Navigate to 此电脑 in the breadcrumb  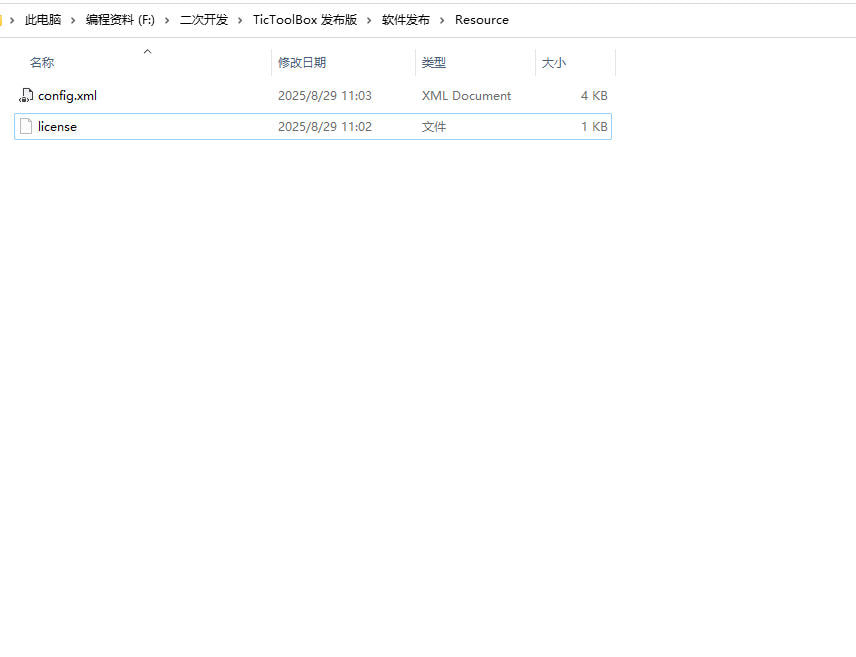pyautogui.click(x=43, y=20)
